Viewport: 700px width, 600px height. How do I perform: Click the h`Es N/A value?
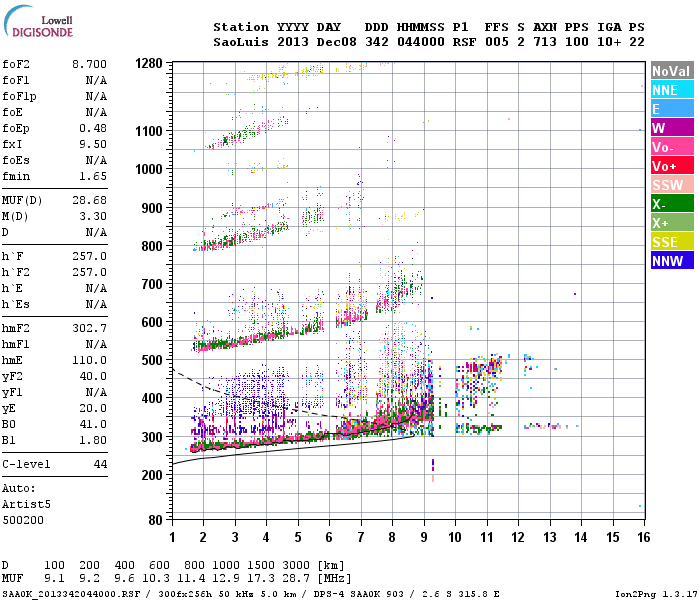tap(96, 304)
